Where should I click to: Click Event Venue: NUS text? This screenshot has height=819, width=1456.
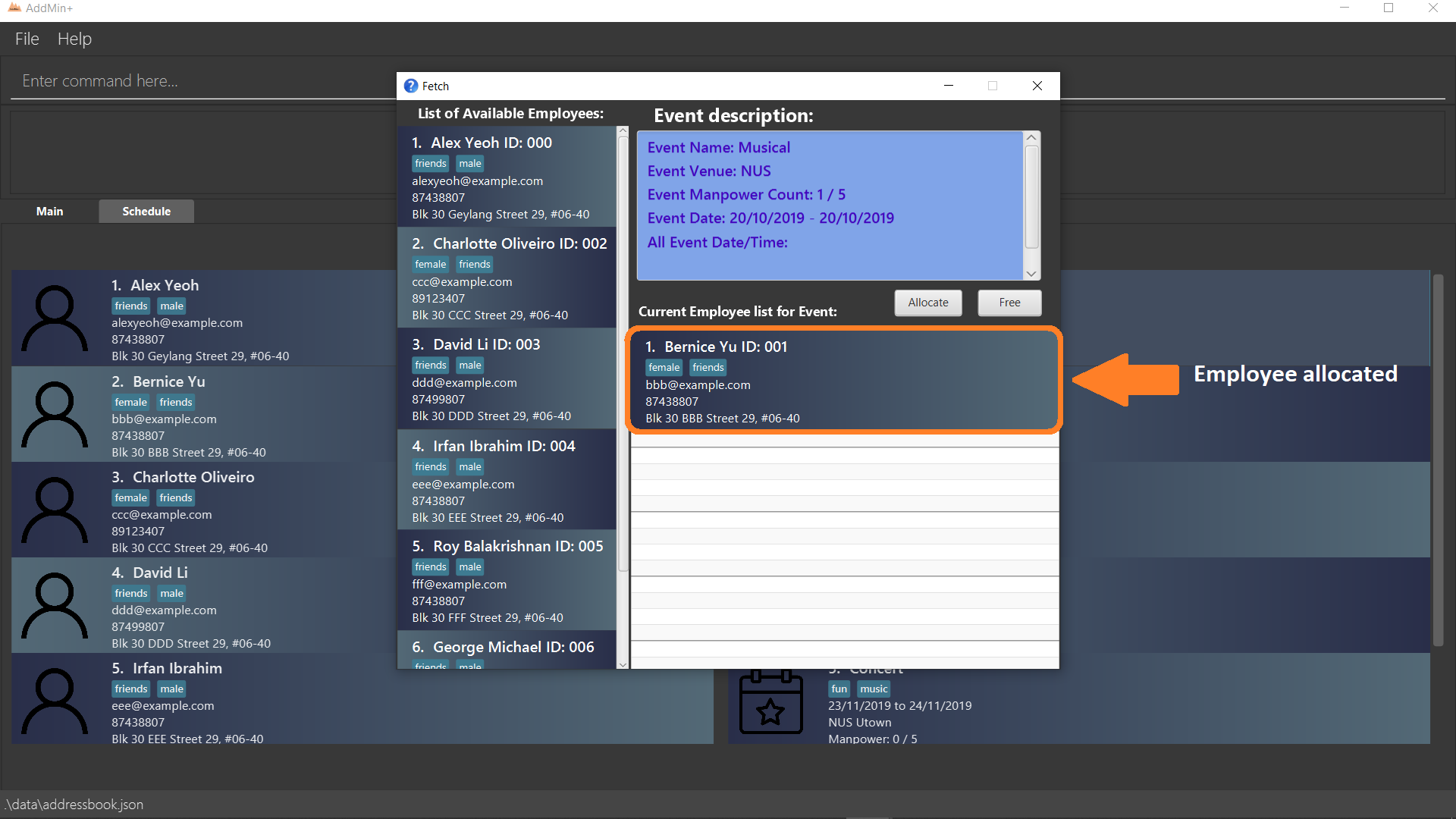(709, 171)
